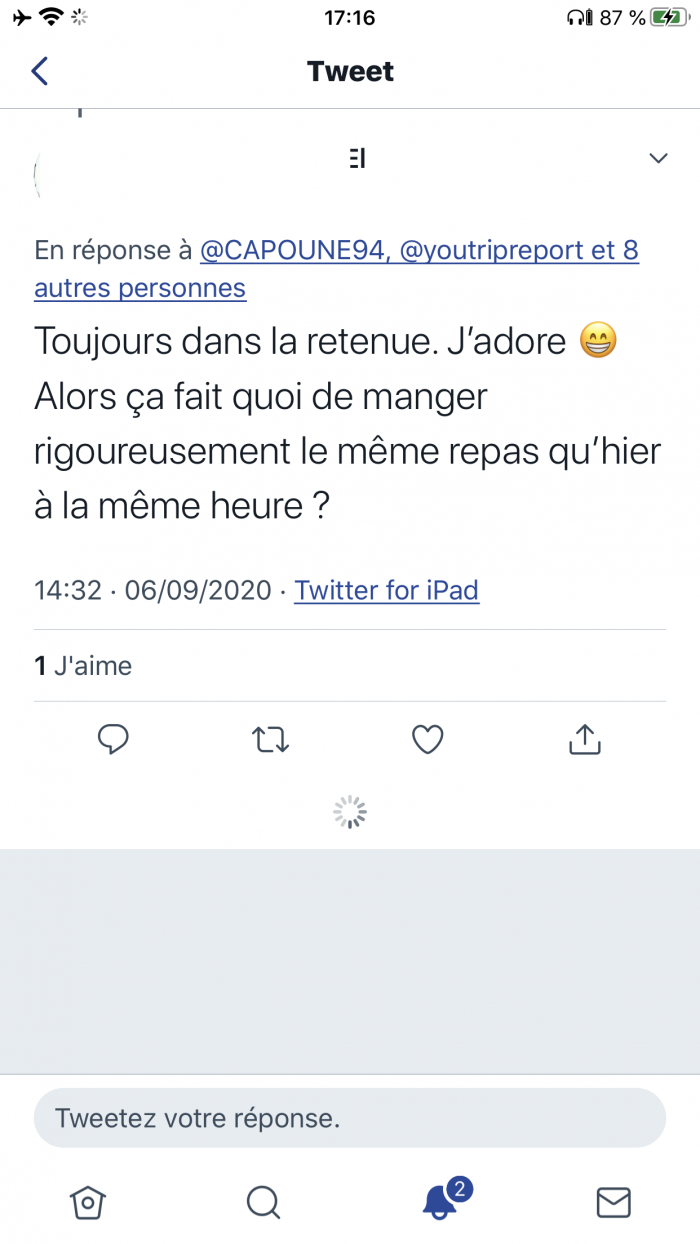Open Messages envelope tab
700x1244 pixels.
[613, 1202]
